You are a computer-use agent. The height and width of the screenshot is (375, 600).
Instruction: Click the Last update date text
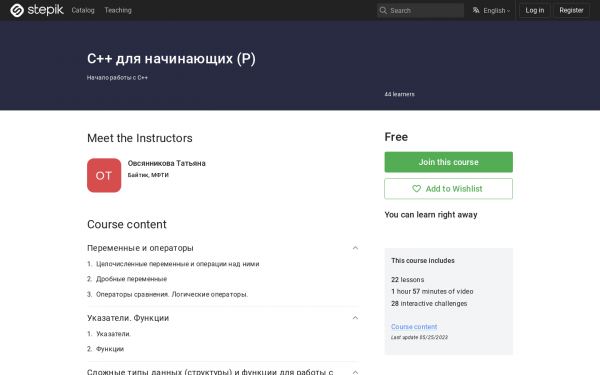click(419, 337)
